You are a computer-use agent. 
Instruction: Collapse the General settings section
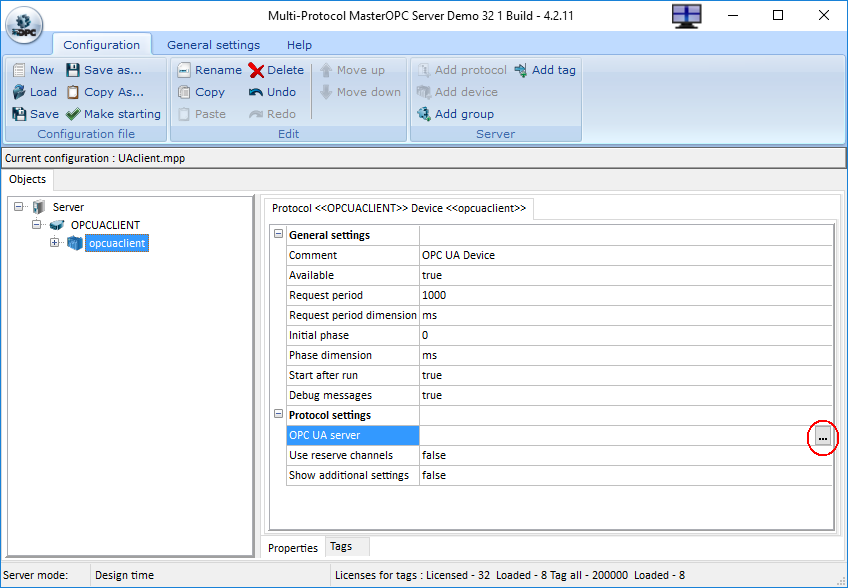279,234
